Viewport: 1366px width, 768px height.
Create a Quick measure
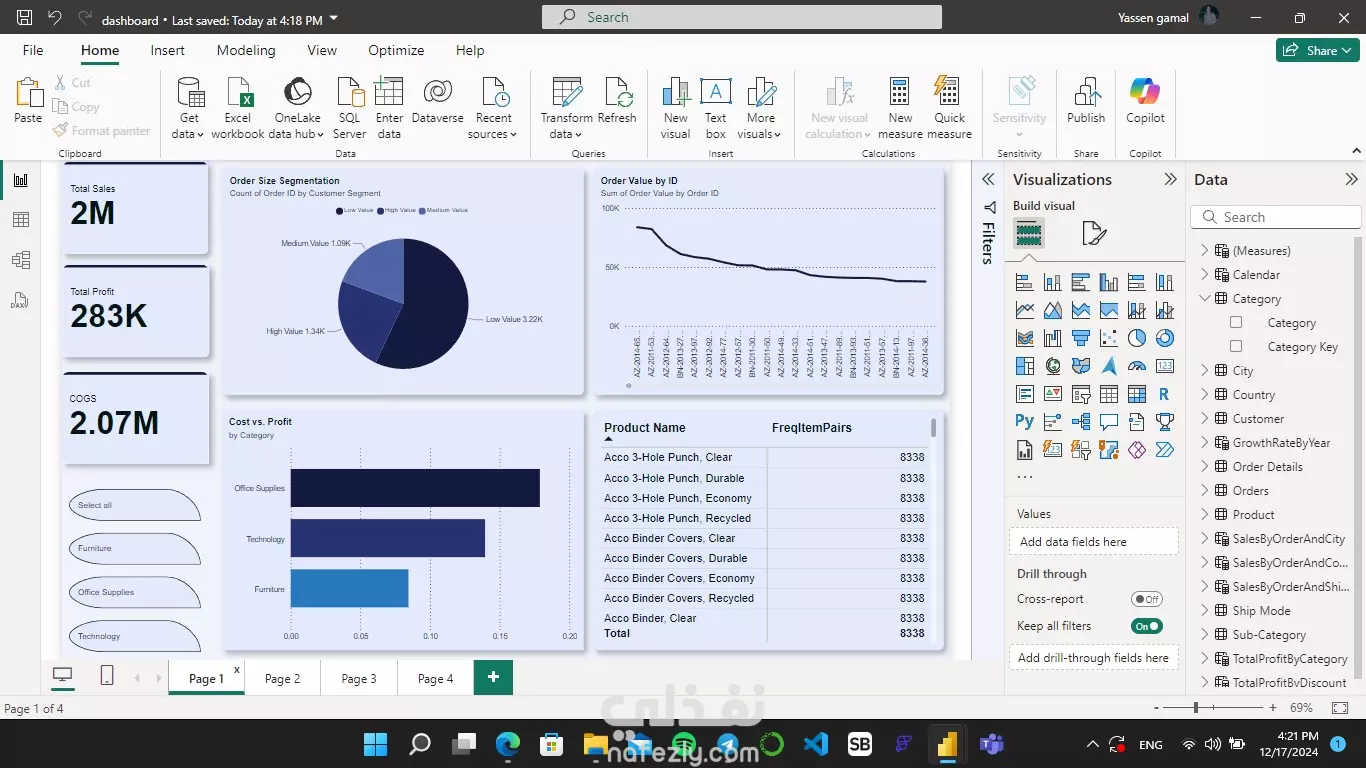[949, 108]
